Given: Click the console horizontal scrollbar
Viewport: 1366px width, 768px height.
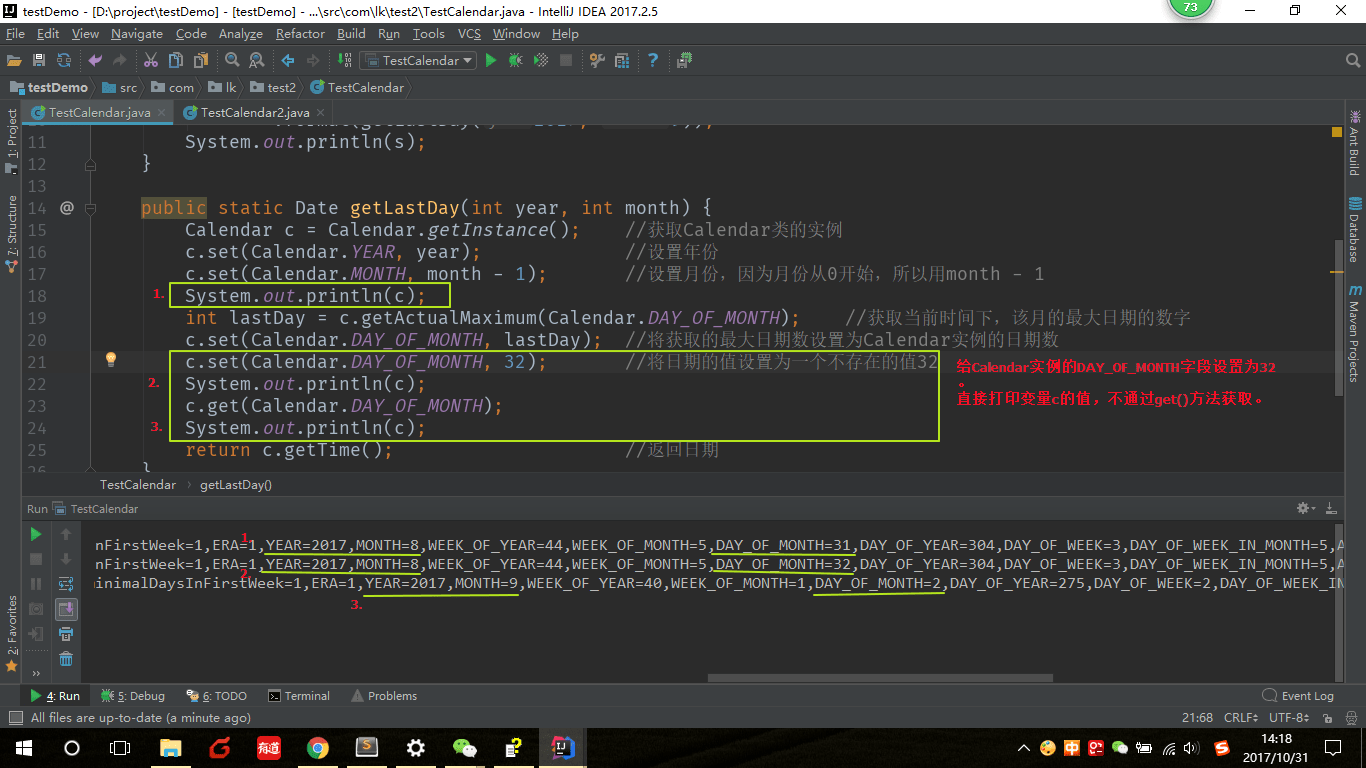Looking at the screenshot, I should point(880,678).
